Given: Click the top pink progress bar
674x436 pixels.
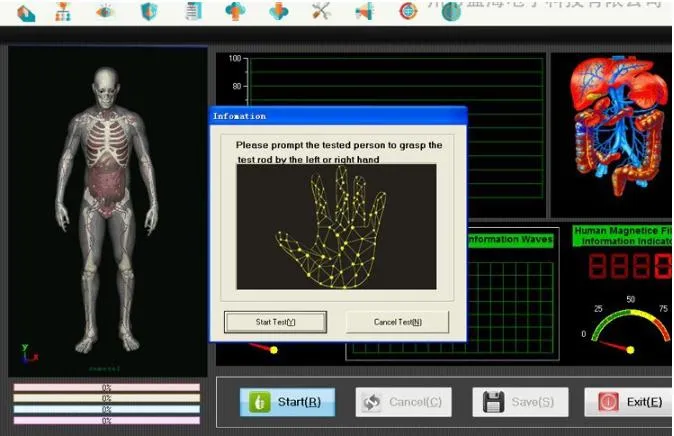Looking at the screenshot, I should pyautogui.click(x=106, y=387).
